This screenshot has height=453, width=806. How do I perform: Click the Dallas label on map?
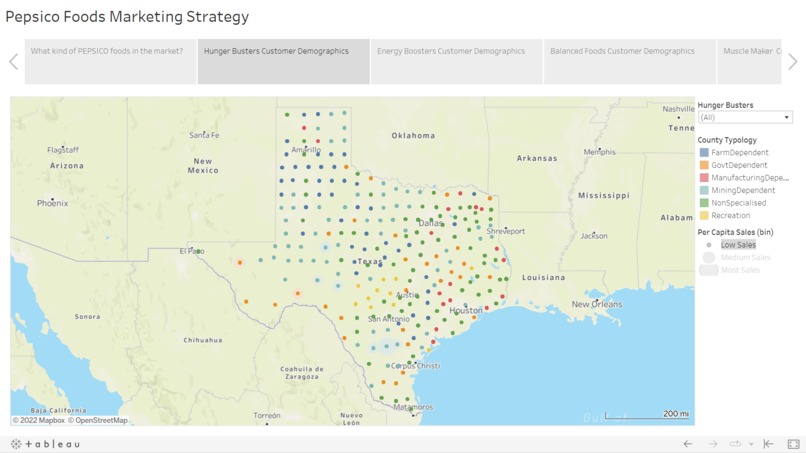(430, 223)
